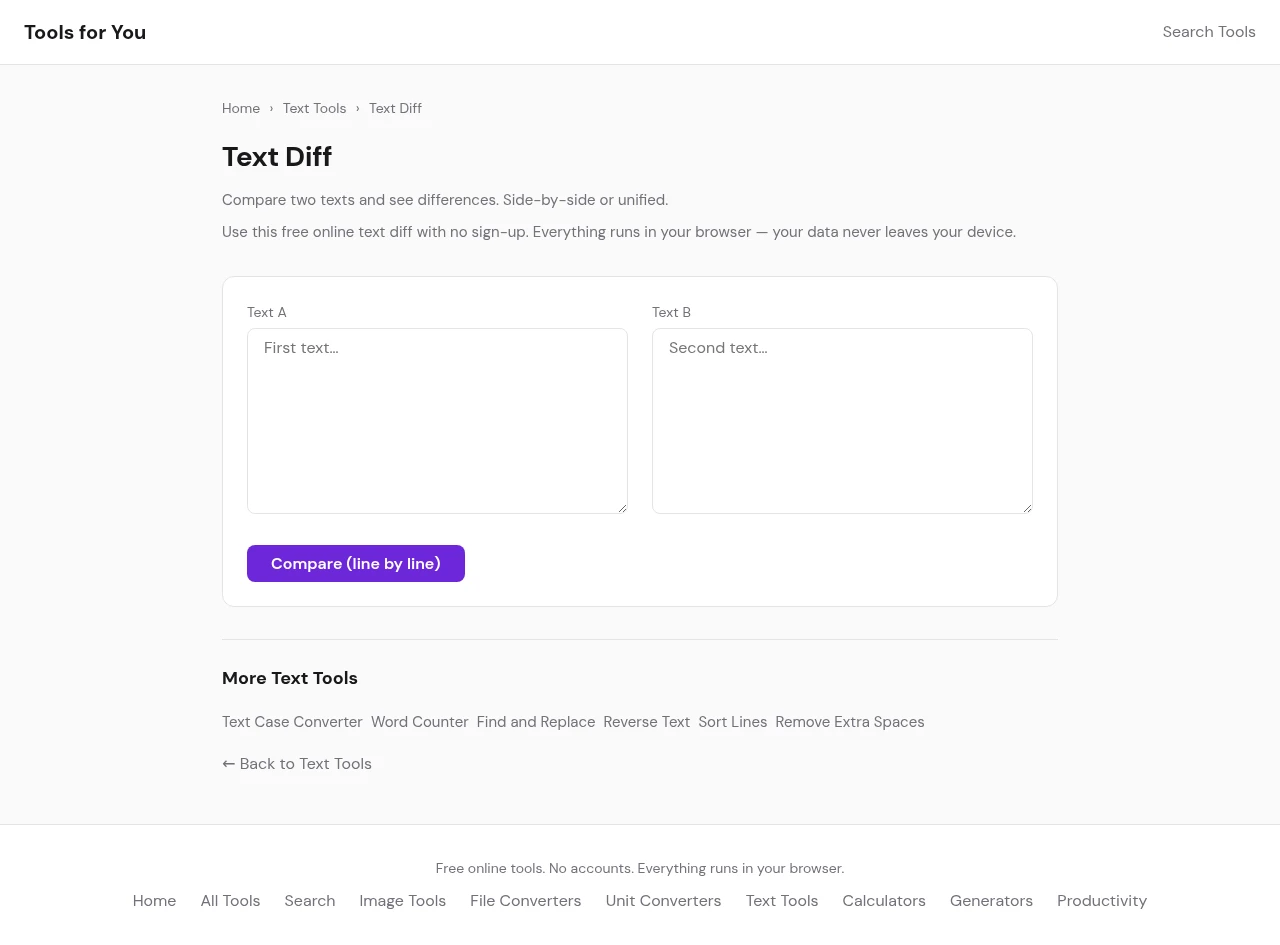Screen dimensions: 1280x945
Task: Open the Text Case Converter tool
Action: pyautogui.click(x=292, y=722)
